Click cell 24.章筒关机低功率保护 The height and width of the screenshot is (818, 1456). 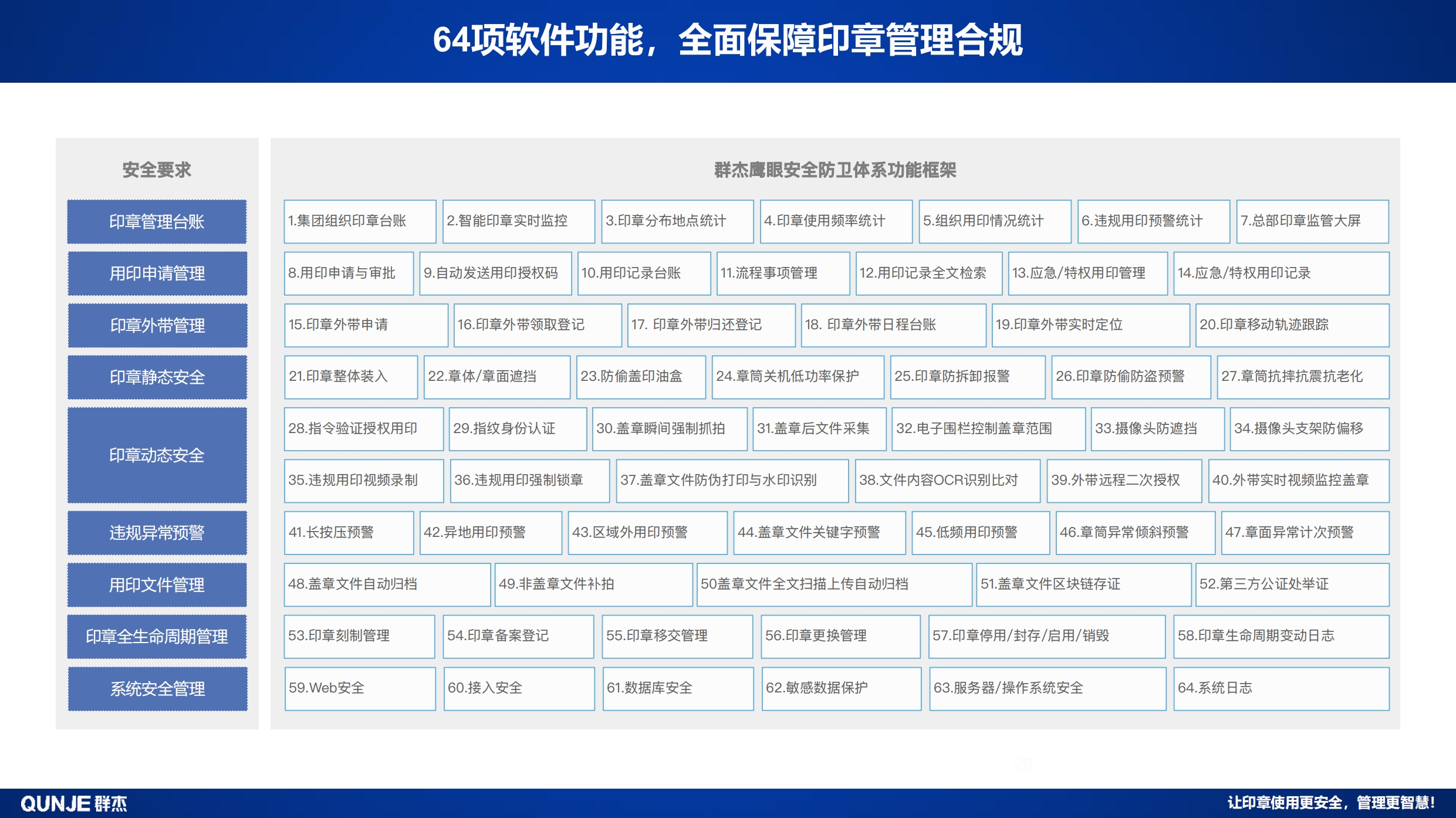tap(798, 377)
